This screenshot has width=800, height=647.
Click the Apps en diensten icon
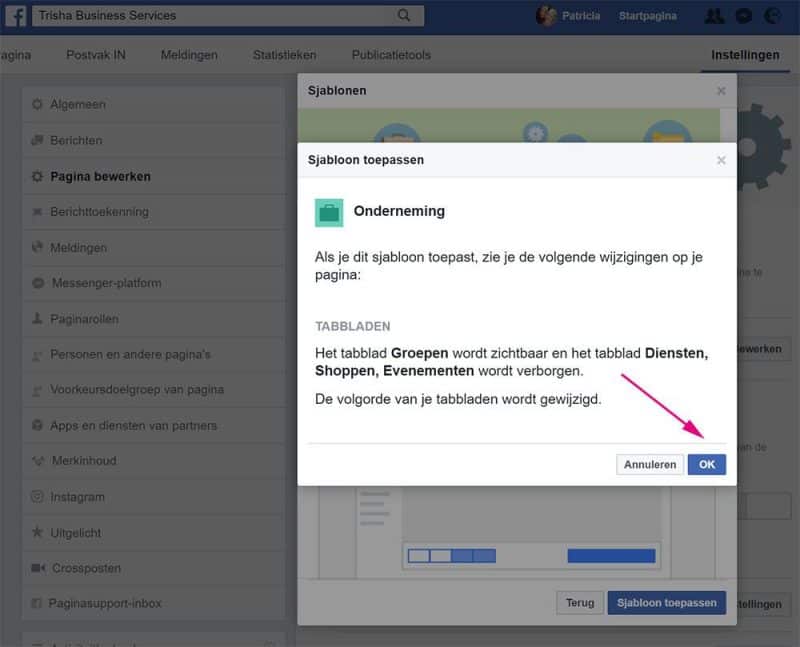(37, 425)
